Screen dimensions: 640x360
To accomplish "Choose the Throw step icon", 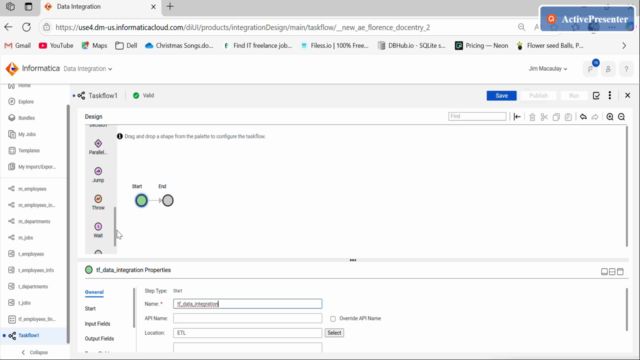I will click(98, 202).
